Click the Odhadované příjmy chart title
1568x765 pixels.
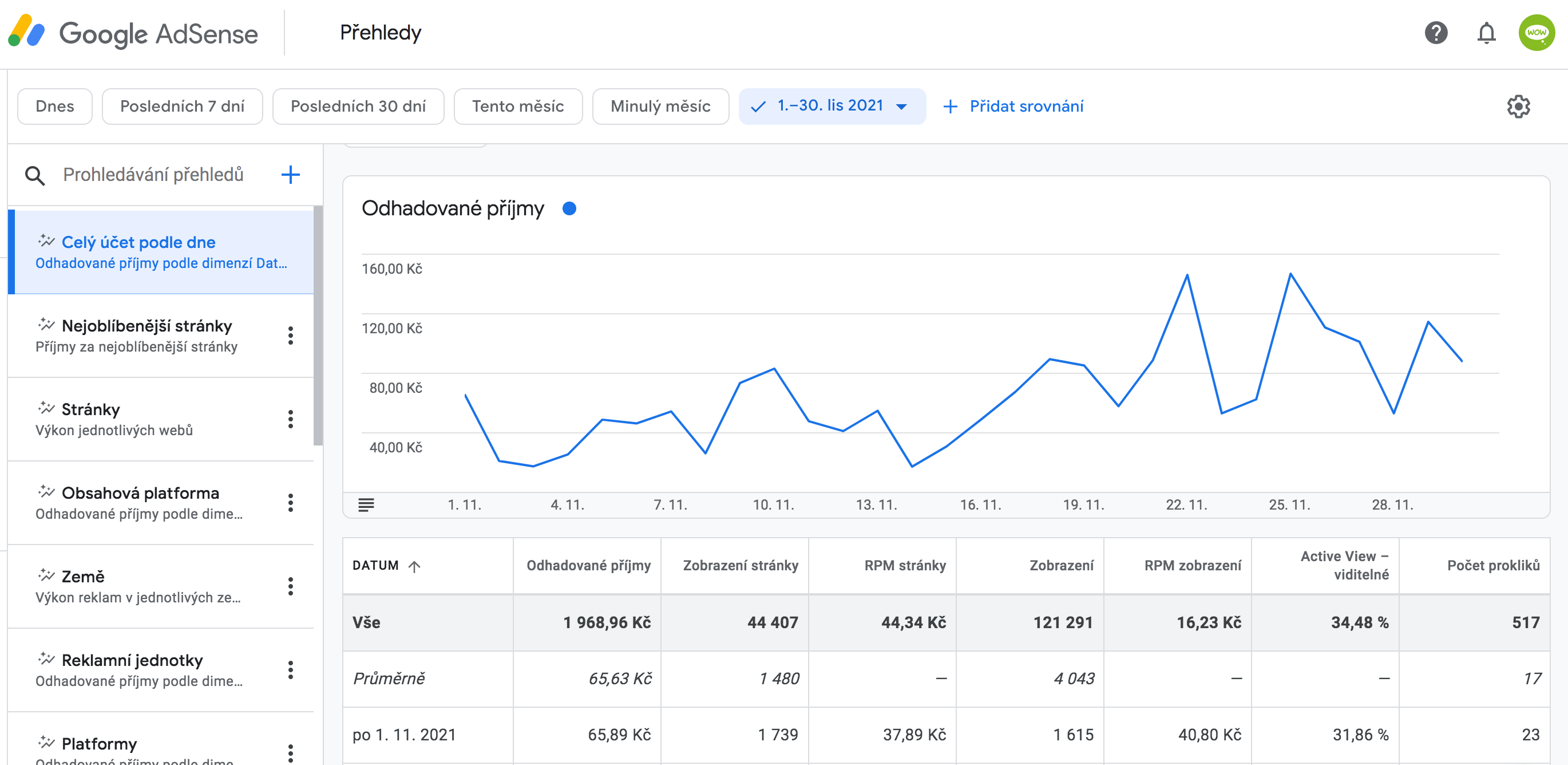click(x=453, y=209)
